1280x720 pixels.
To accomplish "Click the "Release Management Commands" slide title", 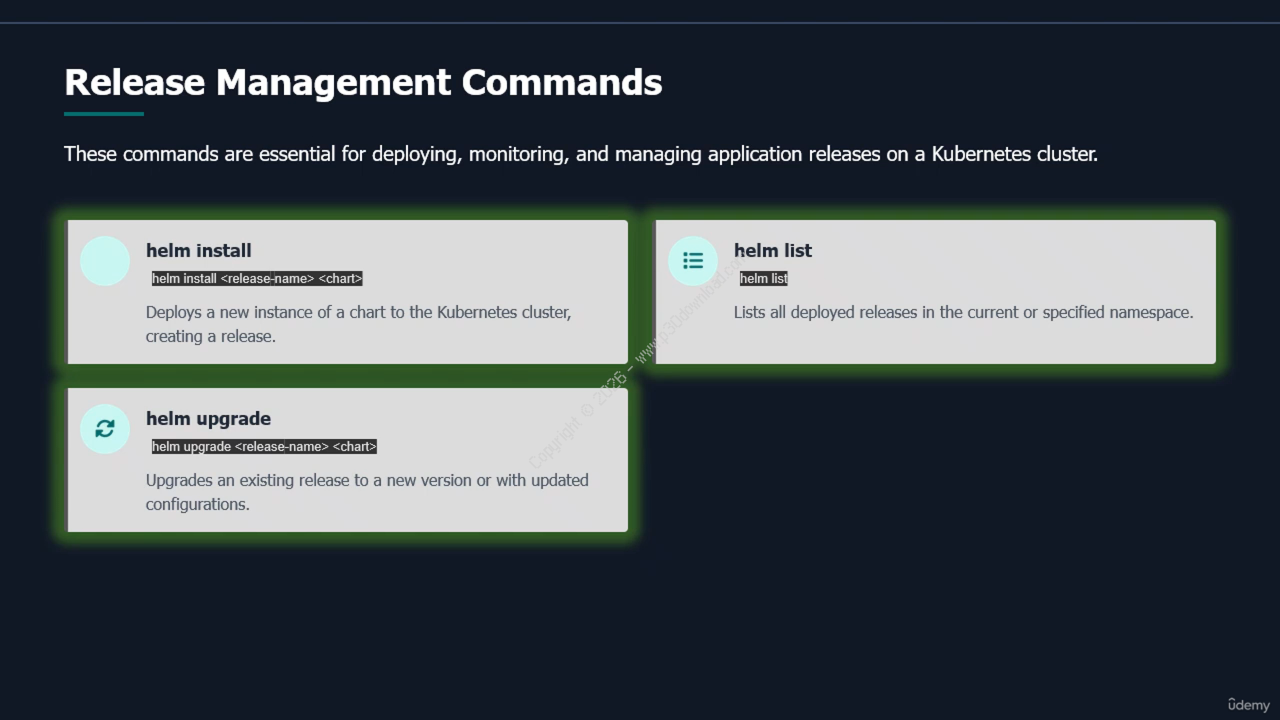I will 363,82.
